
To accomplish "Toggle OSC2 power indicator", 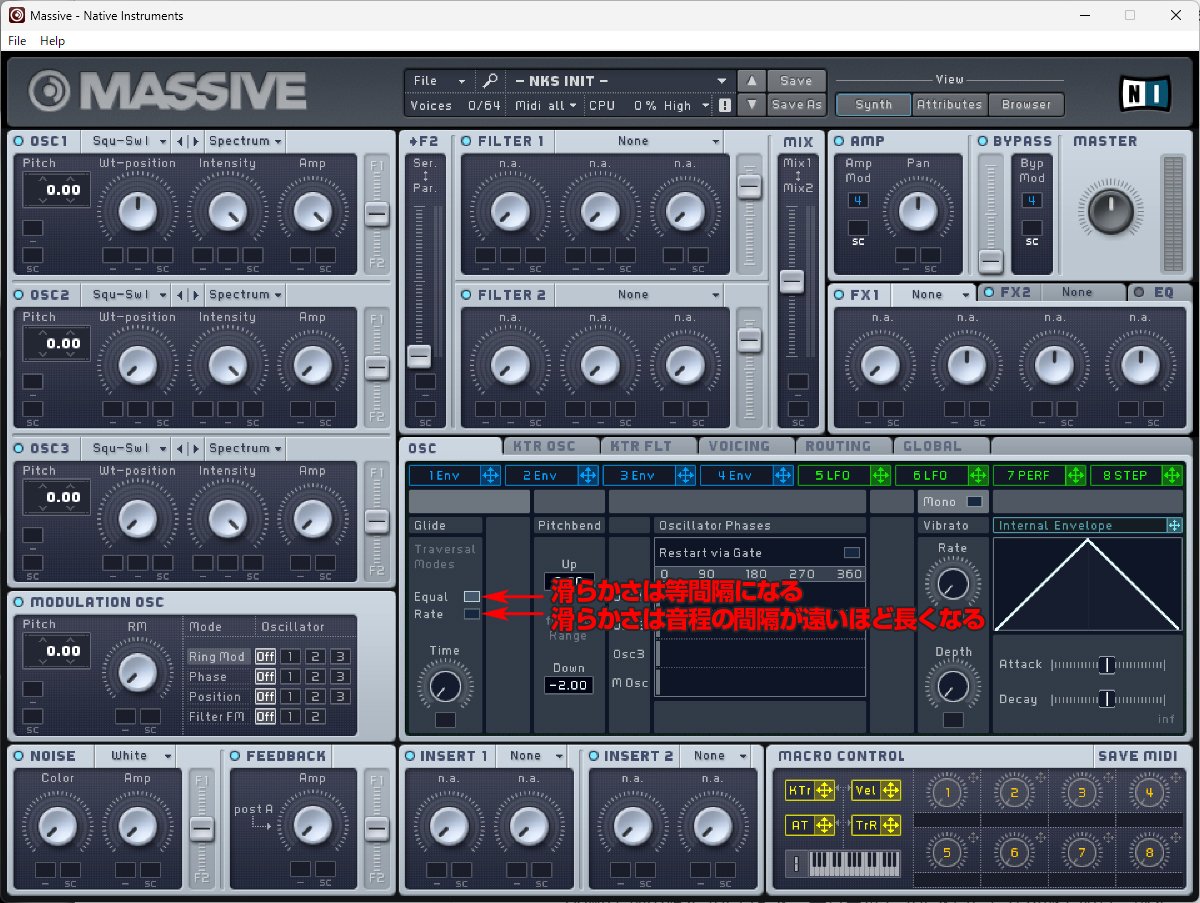I will [x=20, y=295].
